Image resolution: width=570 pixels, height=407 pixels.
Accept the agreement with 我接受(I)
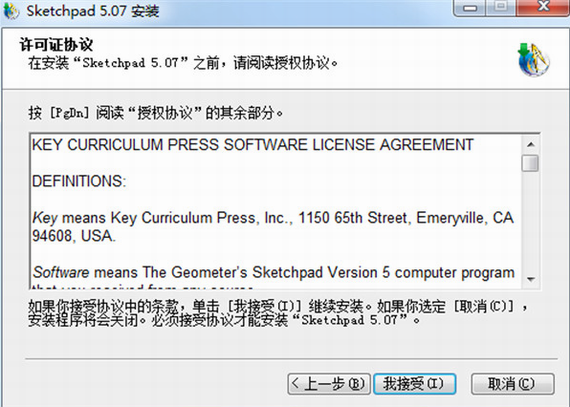414,384
